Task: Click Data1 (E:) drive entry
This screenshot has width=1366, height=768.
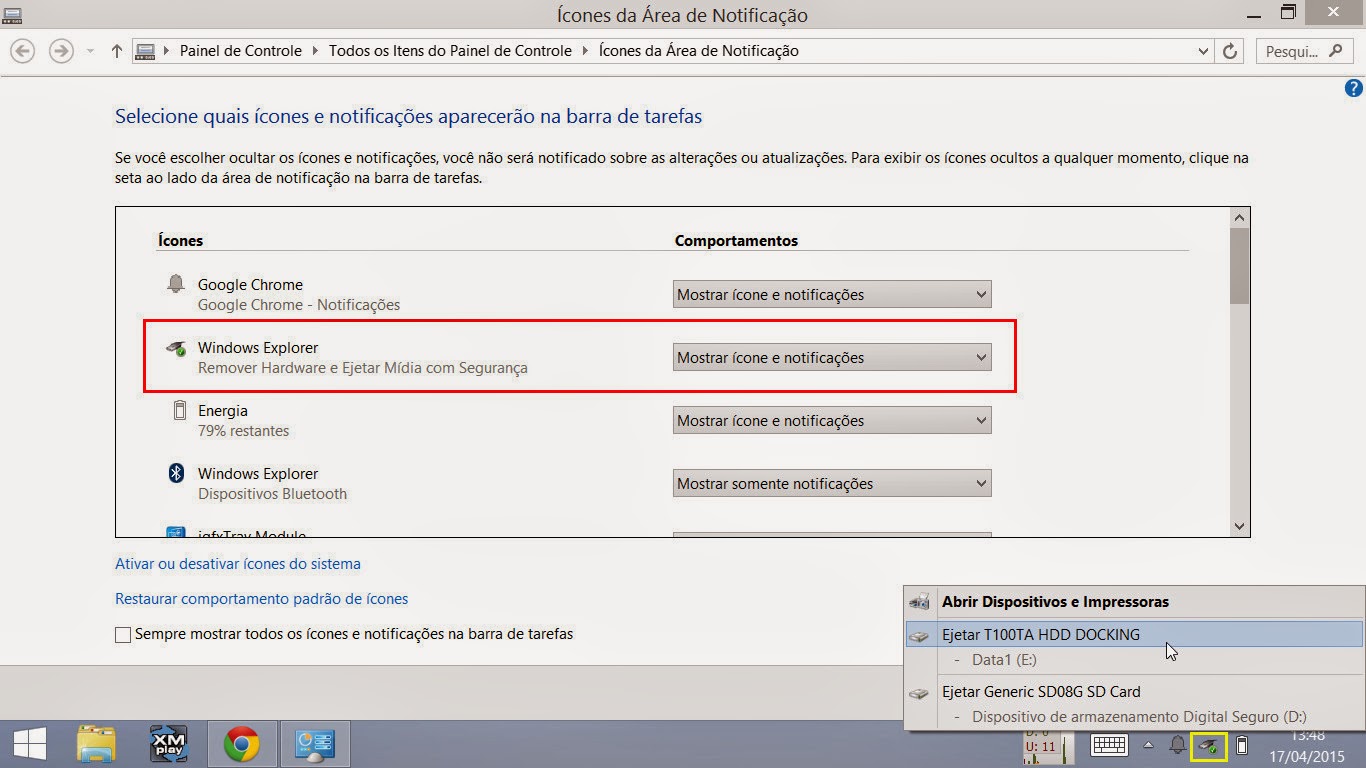Action: 1004,660
